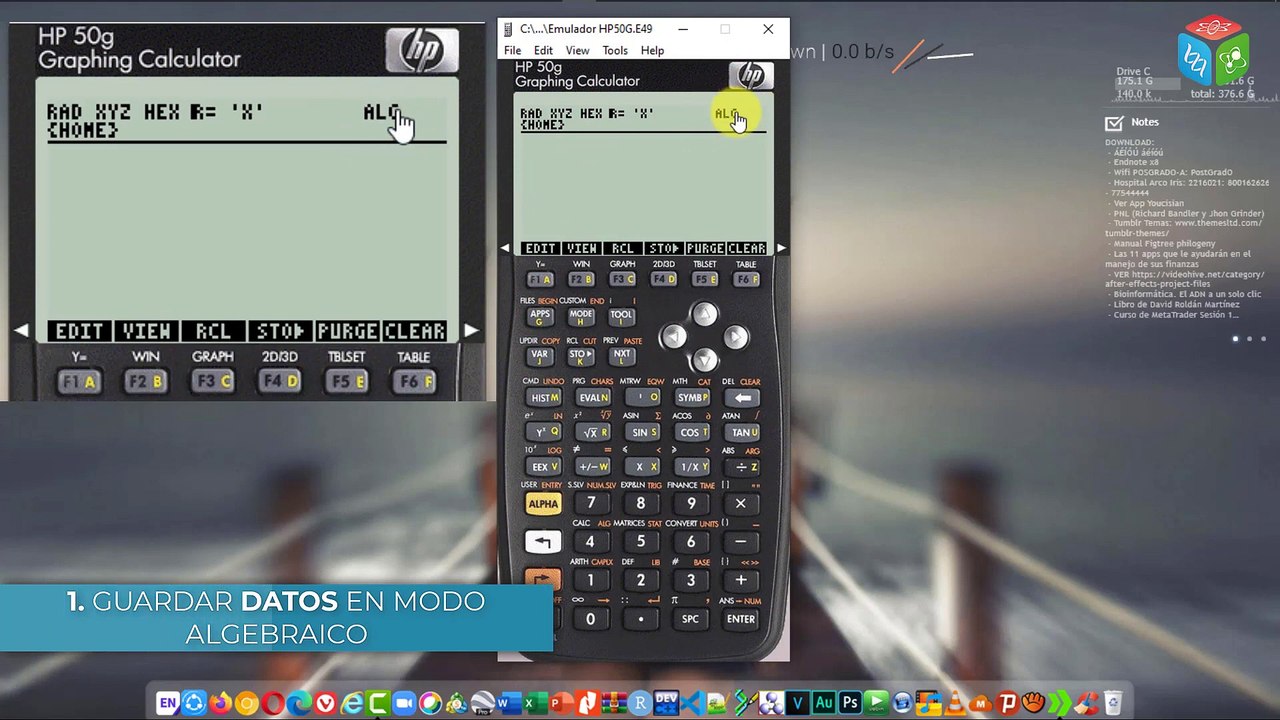Open the Tools menu in emulator window

click(x=615, y=51)
